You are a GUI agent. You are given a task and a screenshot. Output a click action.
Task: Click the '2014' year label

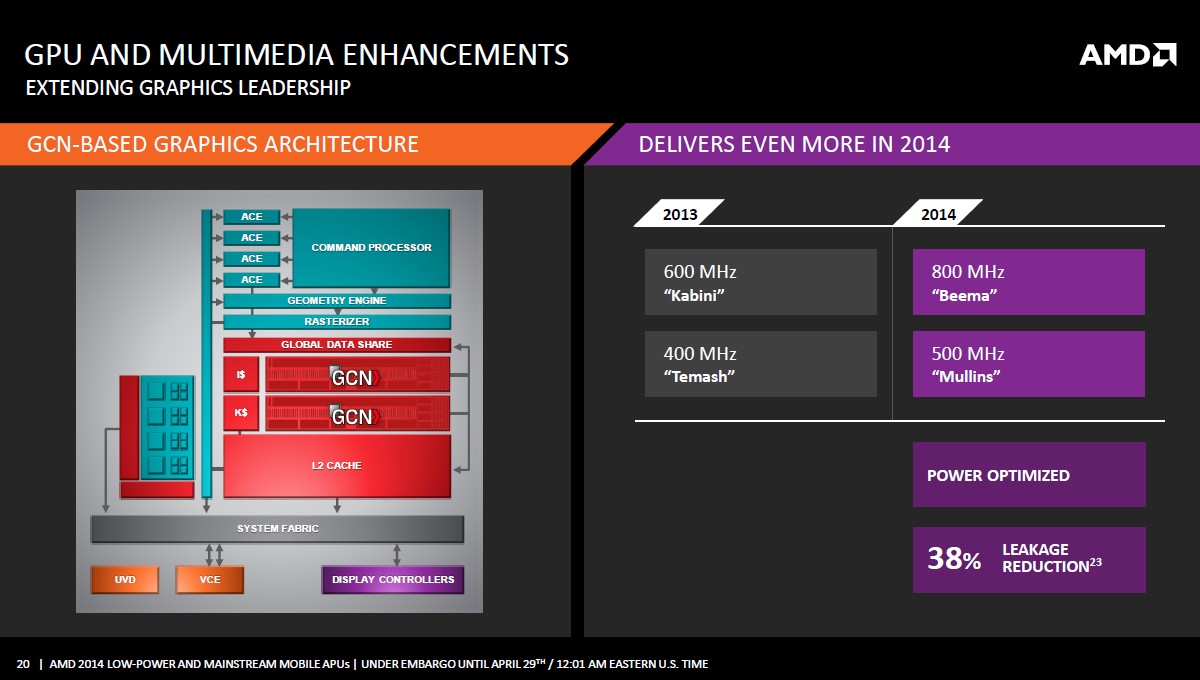[x=938, y=213]
